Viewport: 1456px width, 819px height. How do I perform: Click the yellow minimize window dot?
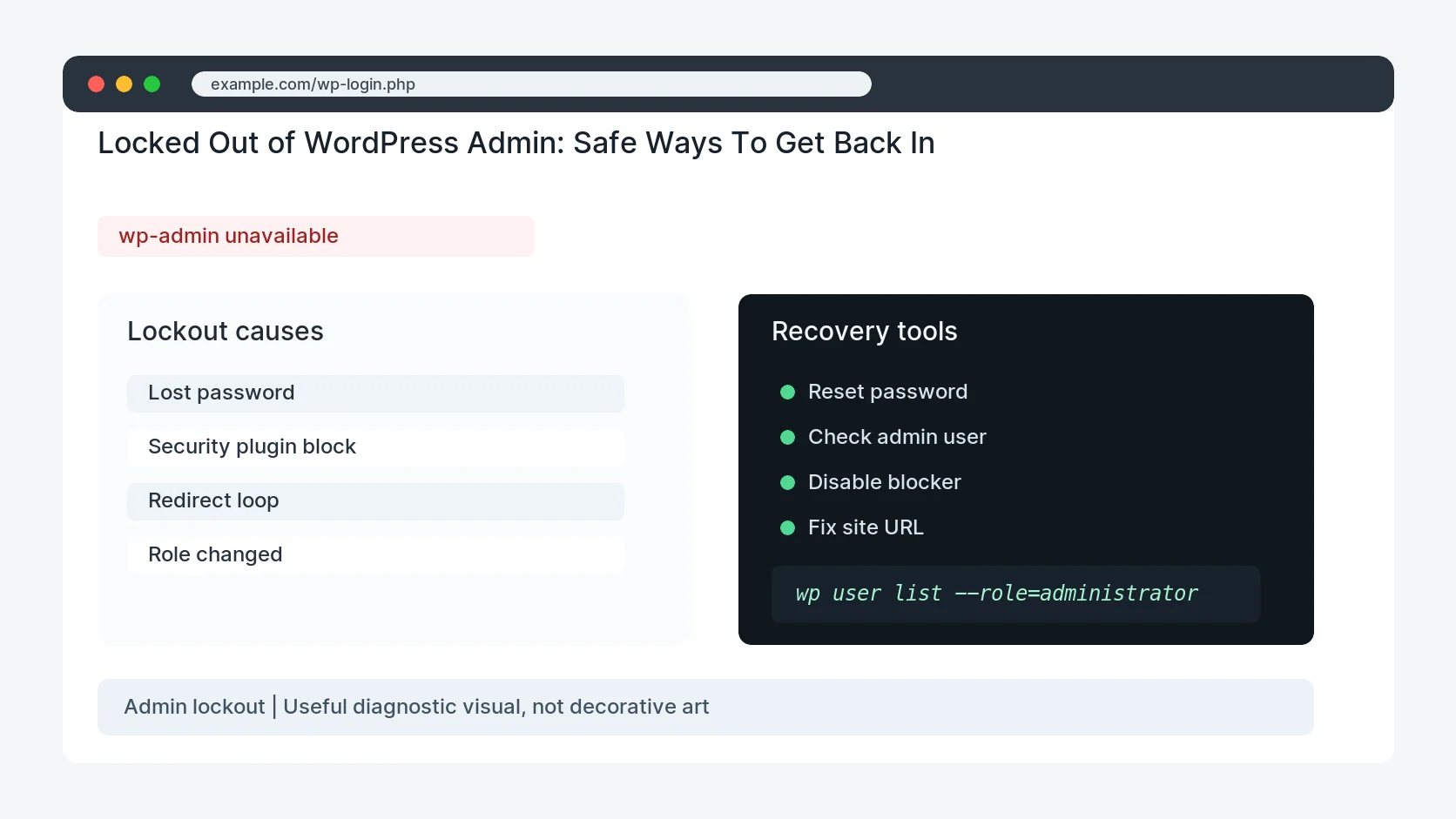(125, 84)
